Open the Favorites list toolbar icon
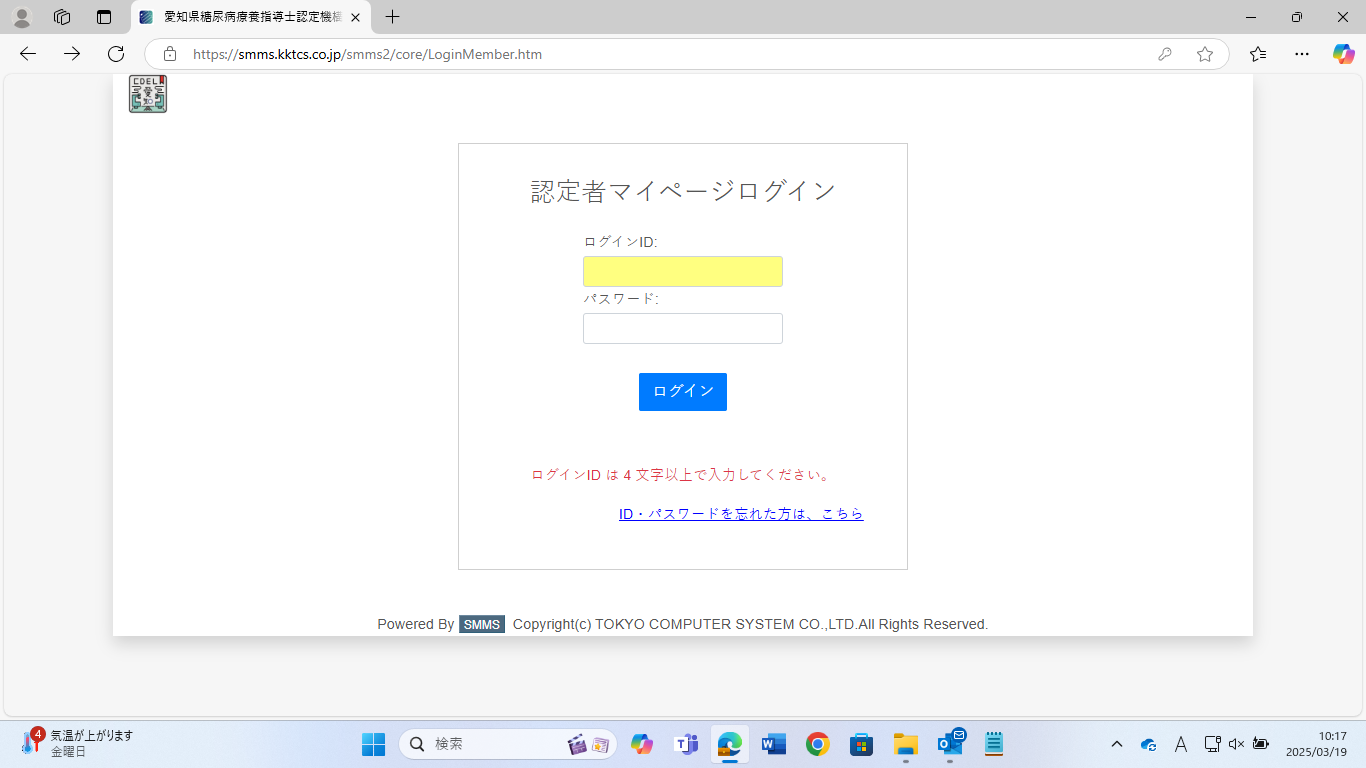 (1258, 54)
